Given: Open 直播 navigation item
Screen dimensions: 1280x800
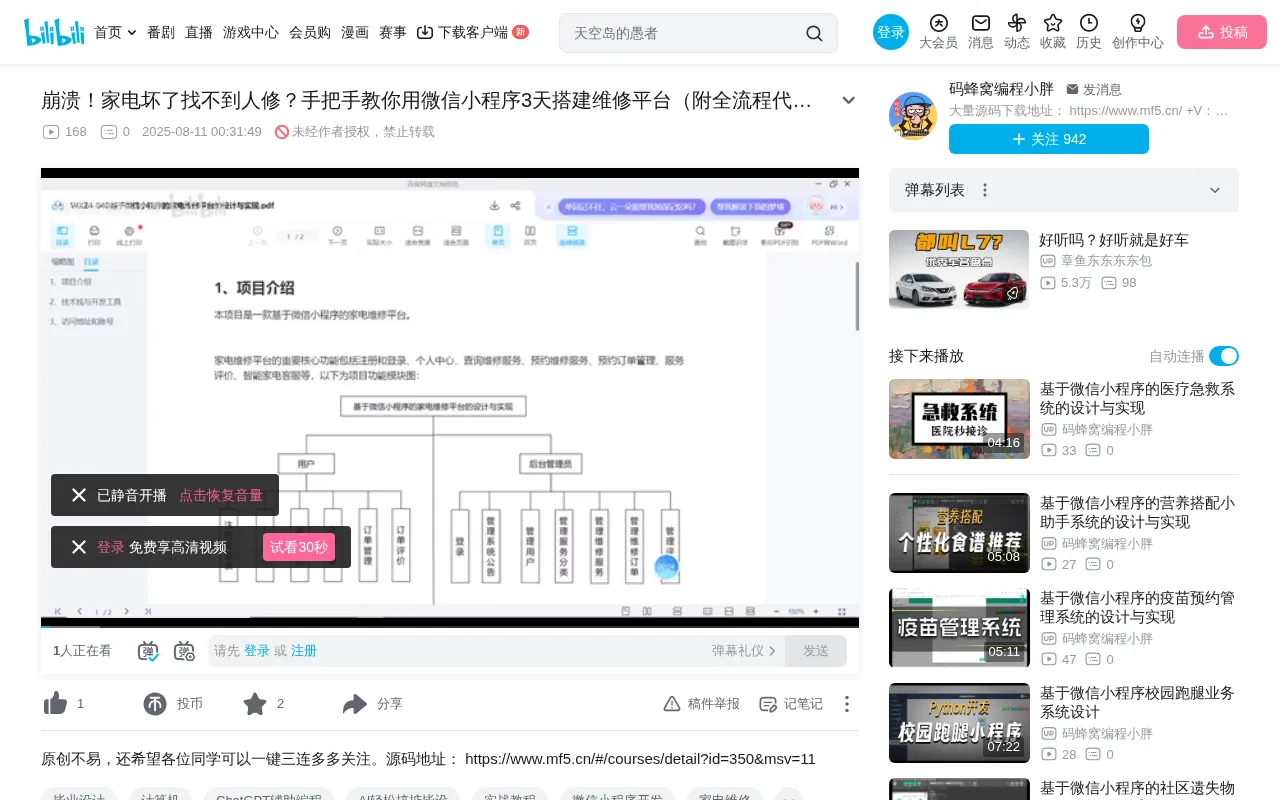Looking at the screenshot, I should tap(199, 32).
